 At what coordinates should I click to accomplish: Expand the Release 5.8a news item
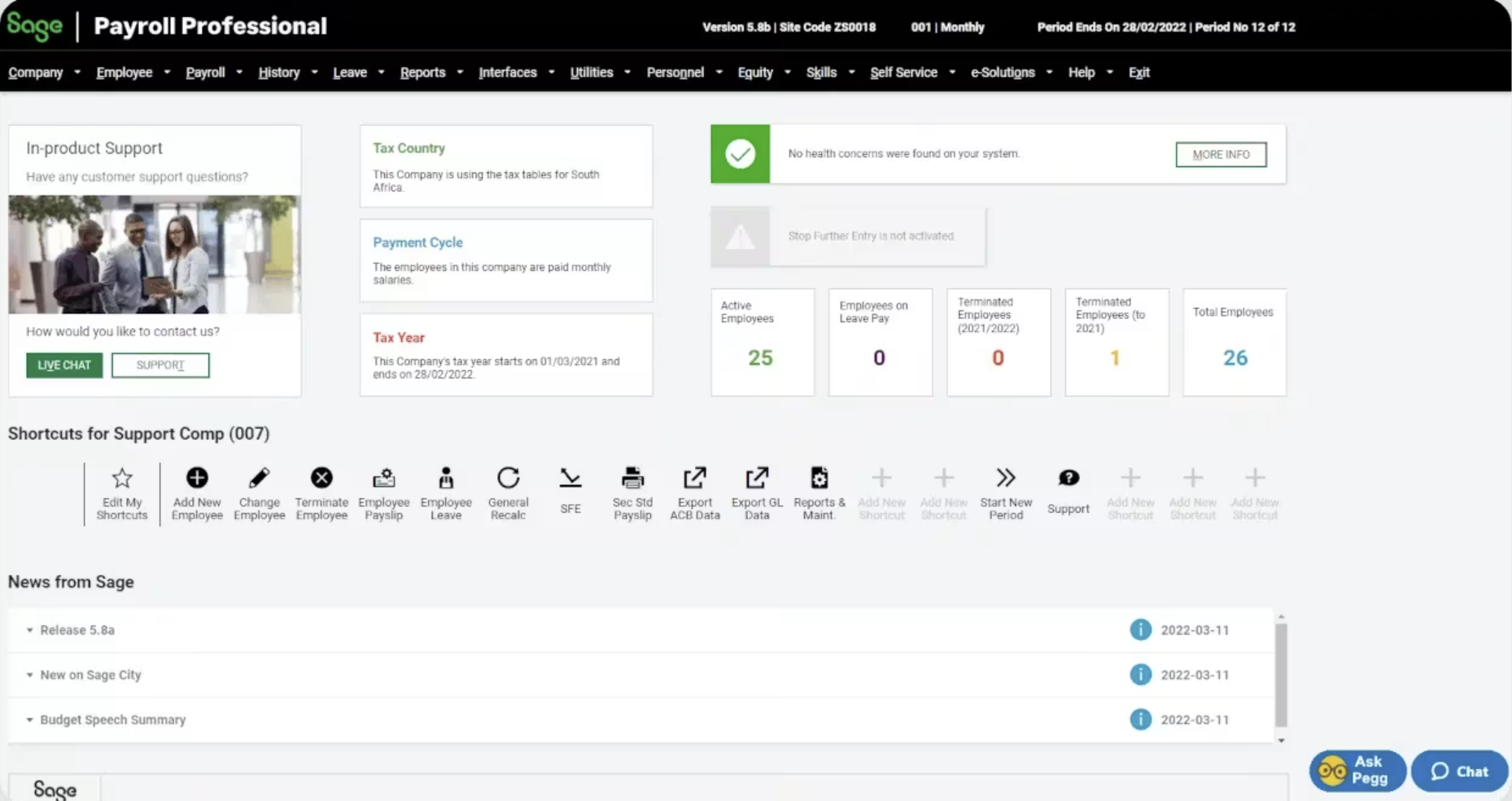pos(30,630)
